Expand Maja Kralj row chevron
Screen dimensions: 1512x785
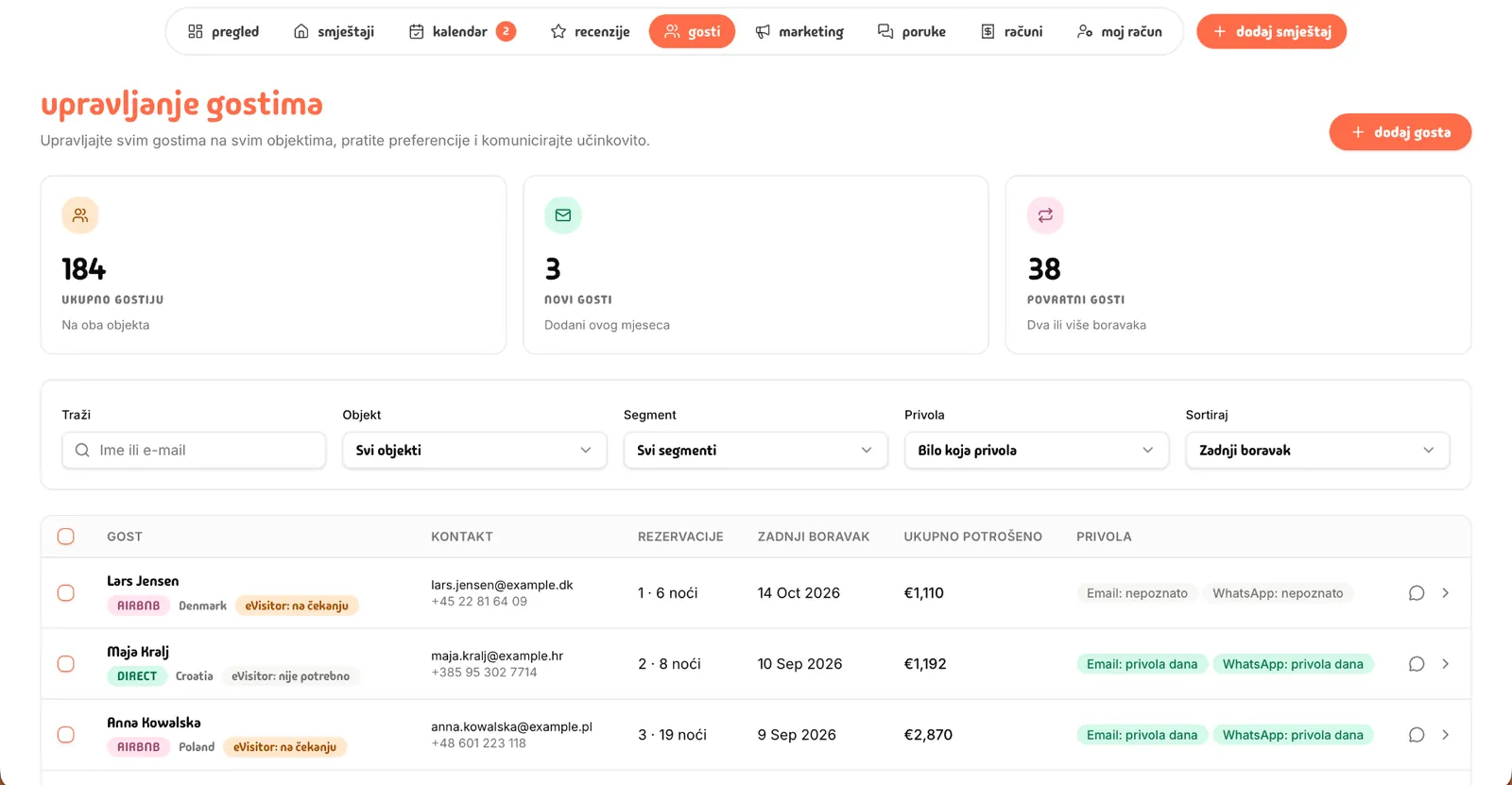pyautogui.click(x=1446, y=664)
